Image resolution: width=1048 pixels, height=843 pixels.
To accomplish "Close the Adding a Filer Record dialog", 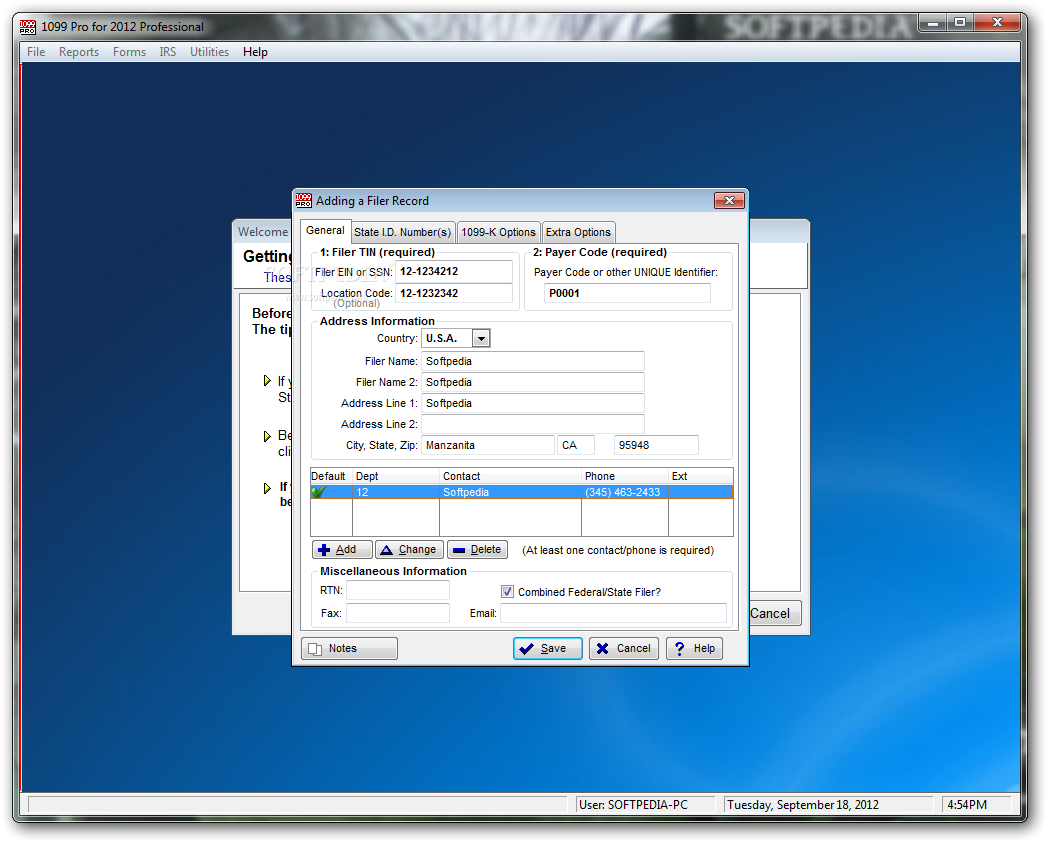I will pos(729,201).
